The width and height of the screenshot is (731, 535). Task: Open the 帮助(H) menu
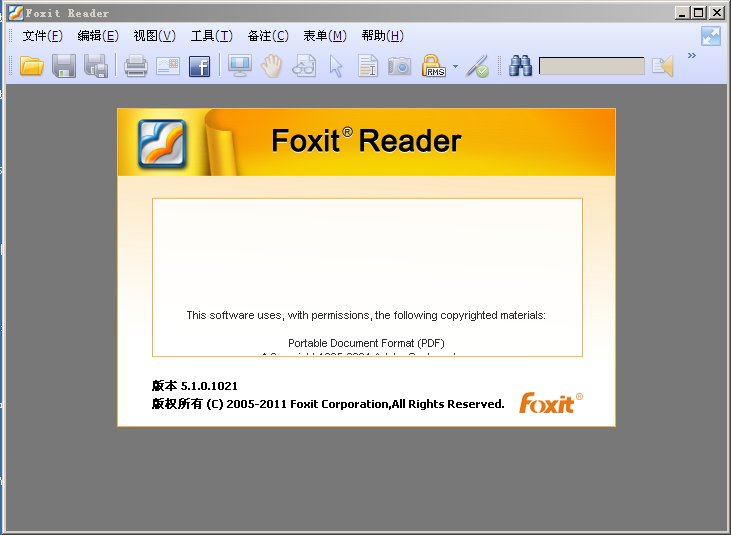(382, 36)
